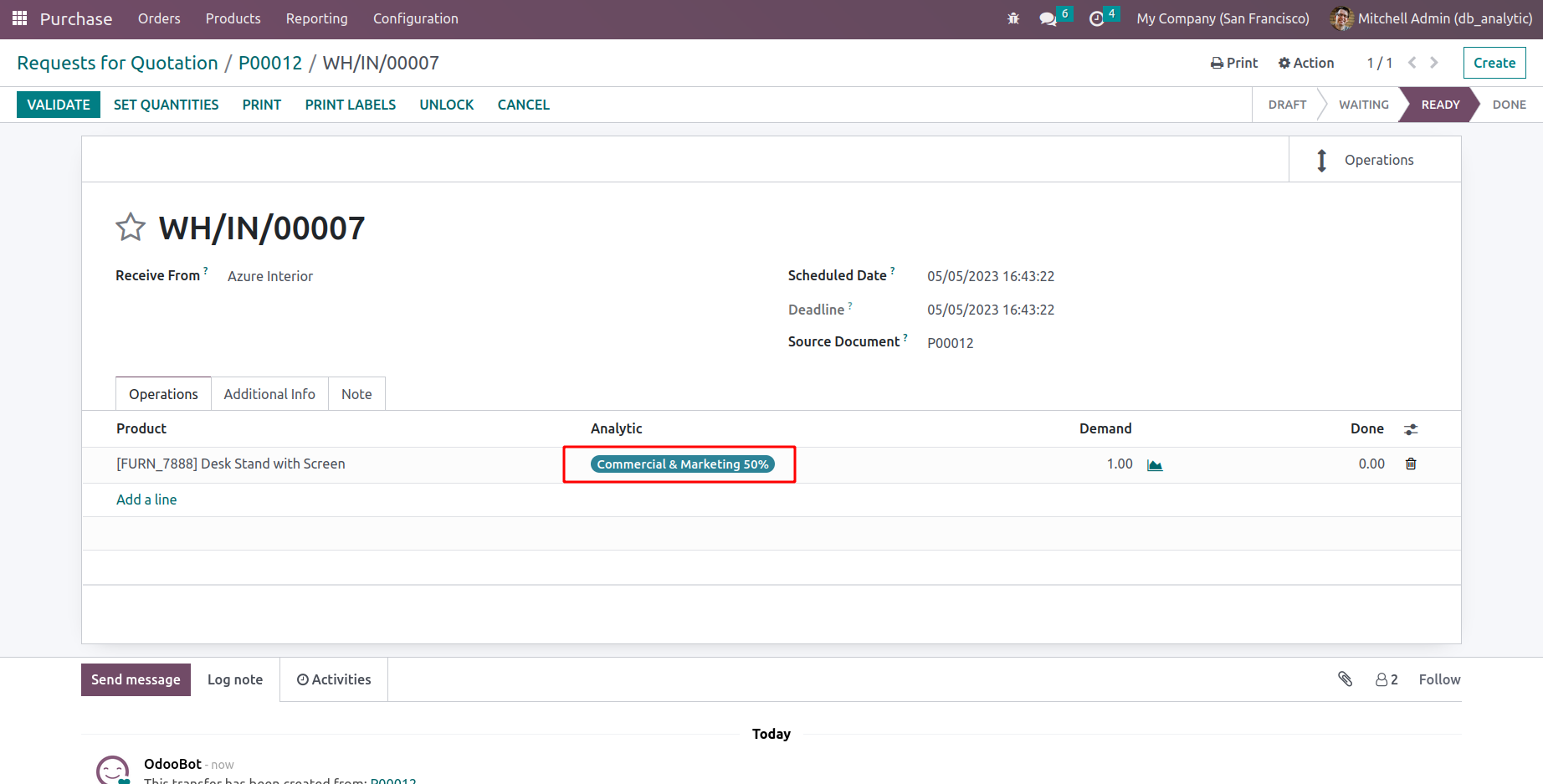Select the Ready status stage

tap(1440, 105)
